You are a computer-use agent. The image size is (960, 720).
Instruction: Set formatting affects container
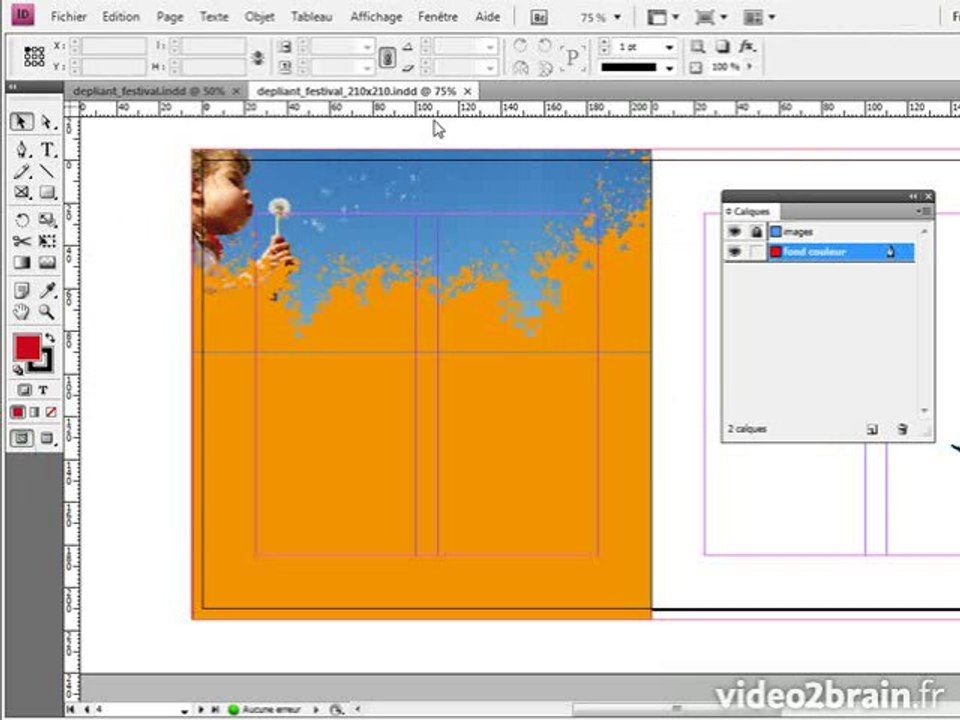pos(24,389)
